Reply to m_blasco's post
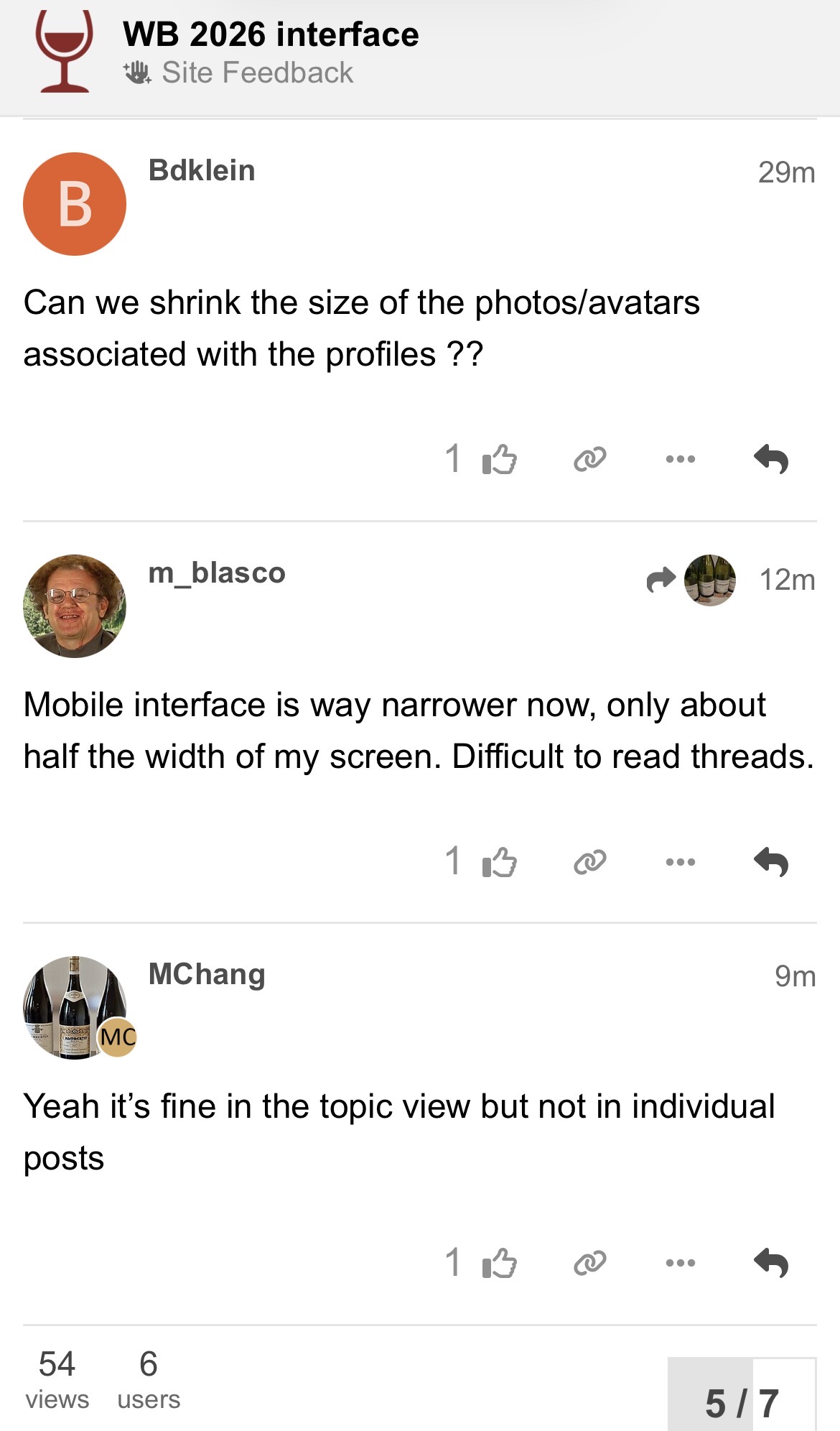The image size is (840, 1431). point(771,861)
